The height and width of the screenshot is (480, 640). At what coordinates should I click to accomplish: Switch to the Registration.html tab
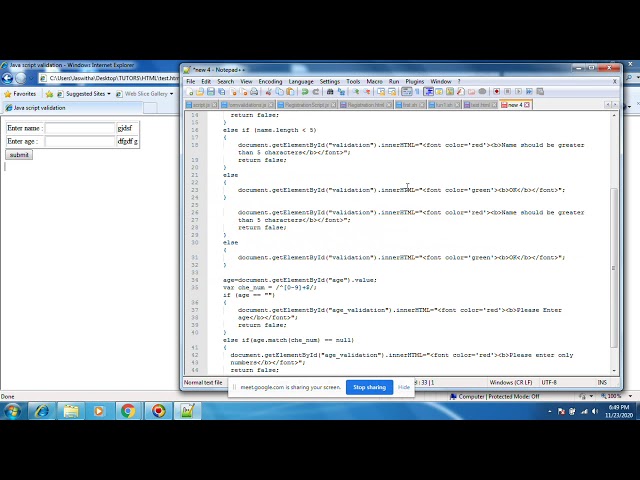pos(366,105)
